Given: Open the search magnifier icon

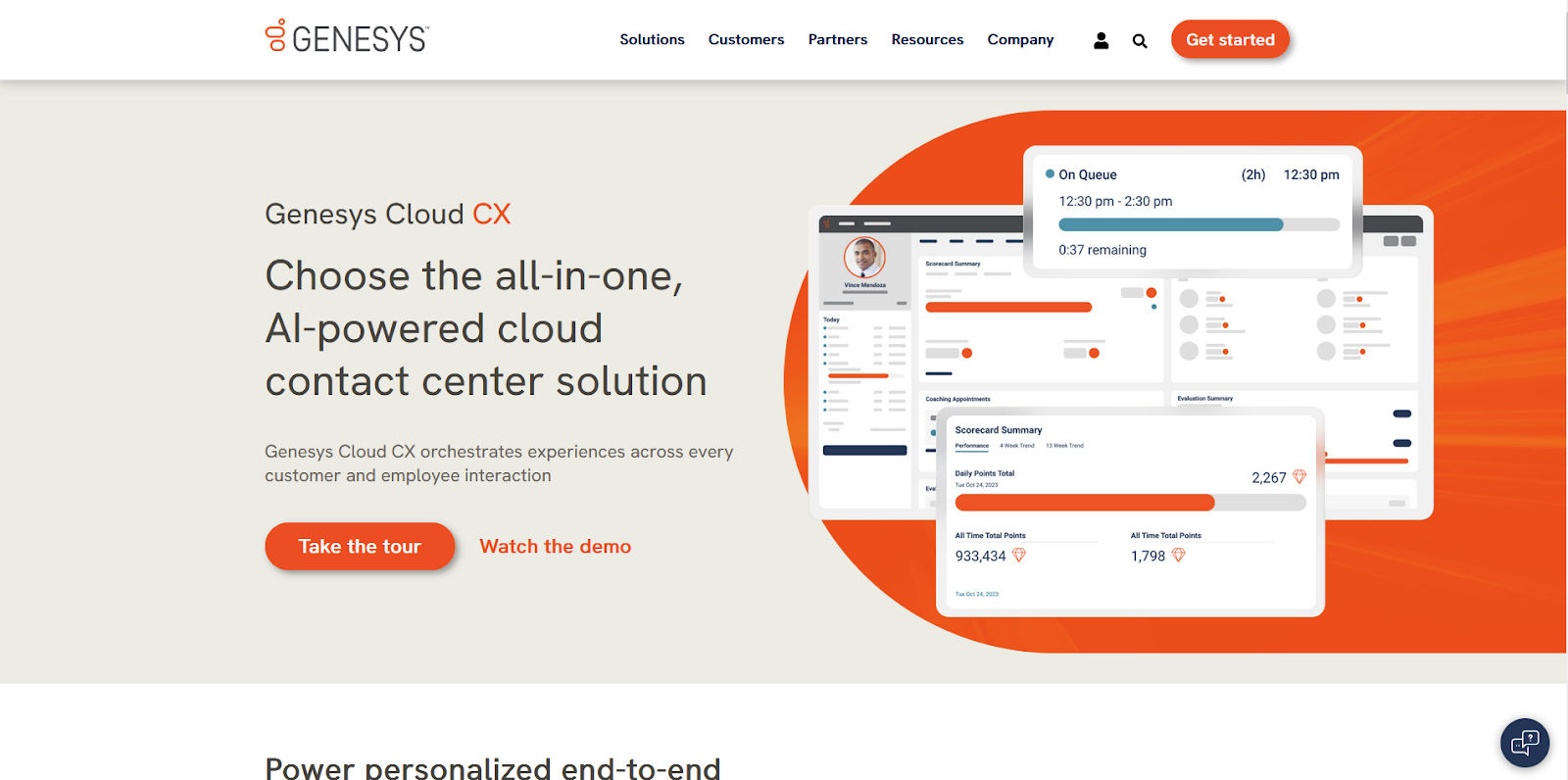Looking at the screenshot, I should (1140, 41).
